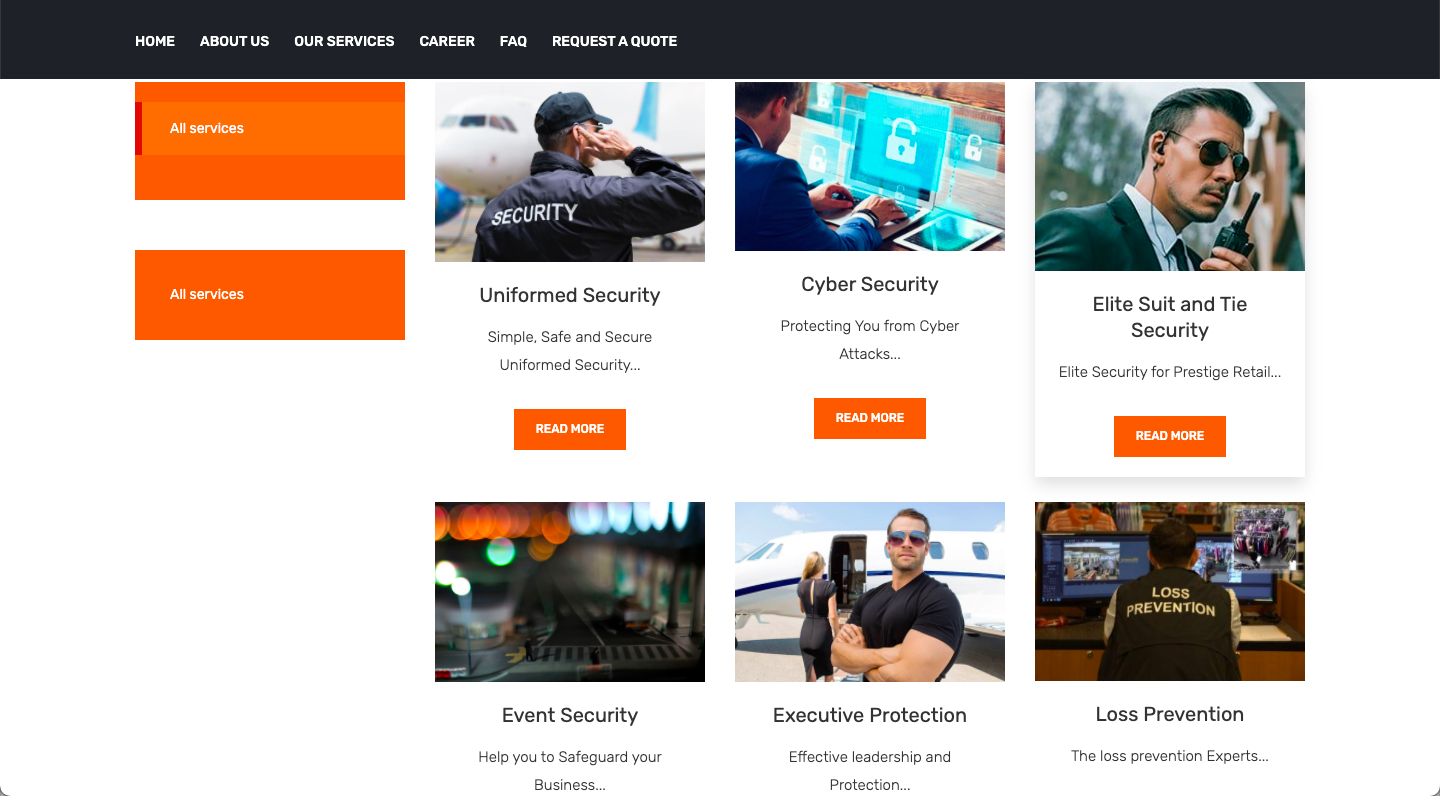
Task: Open OUR SERVICES in navigation
Action: pyautogui.click(x=344, y=41)
